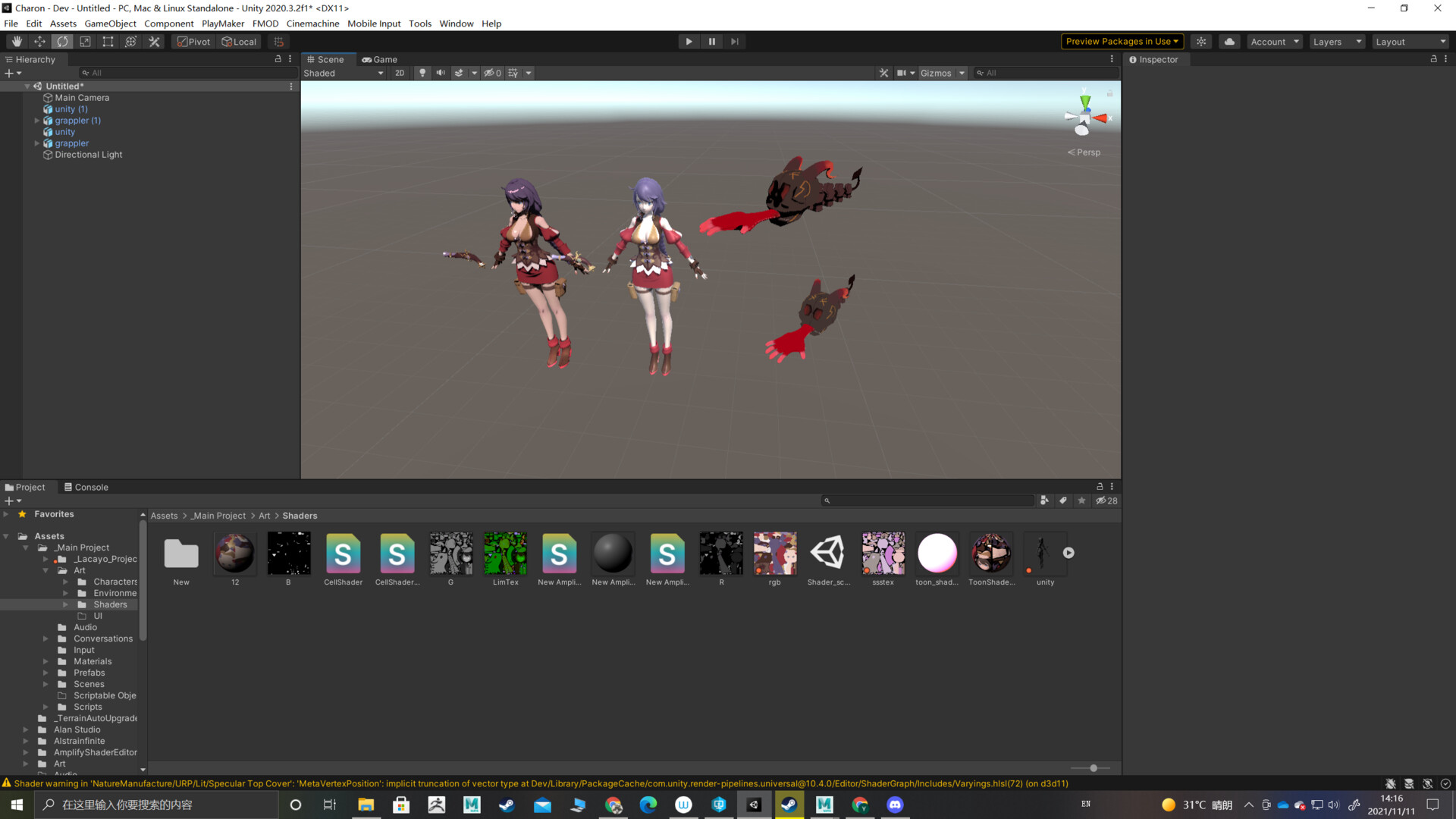The width and height of the screenshot is (1456, 819).
Task: Pause the game playback
Action: point(711,42)
